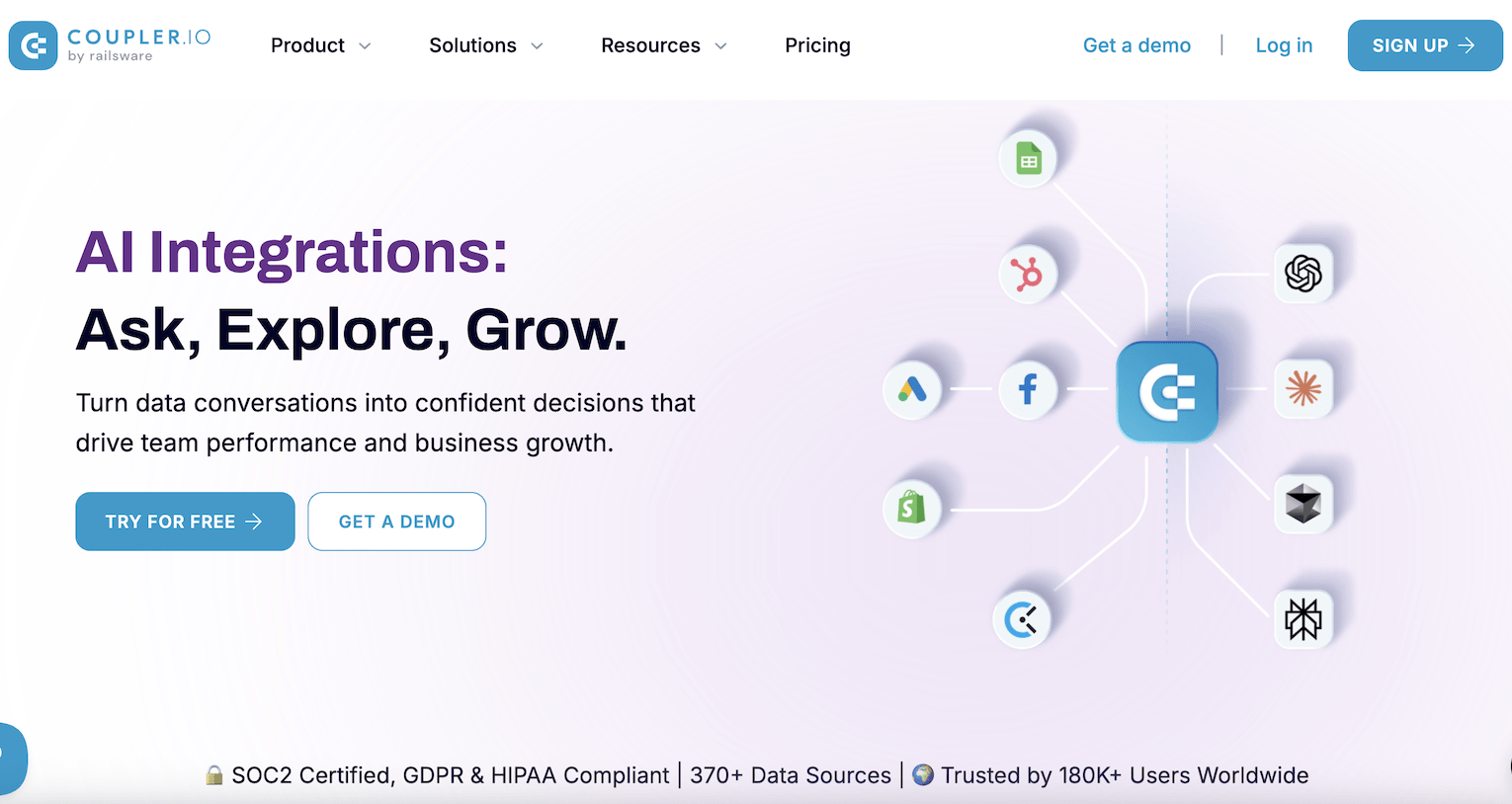Click the Clockify icon

tap(1021, 619)
